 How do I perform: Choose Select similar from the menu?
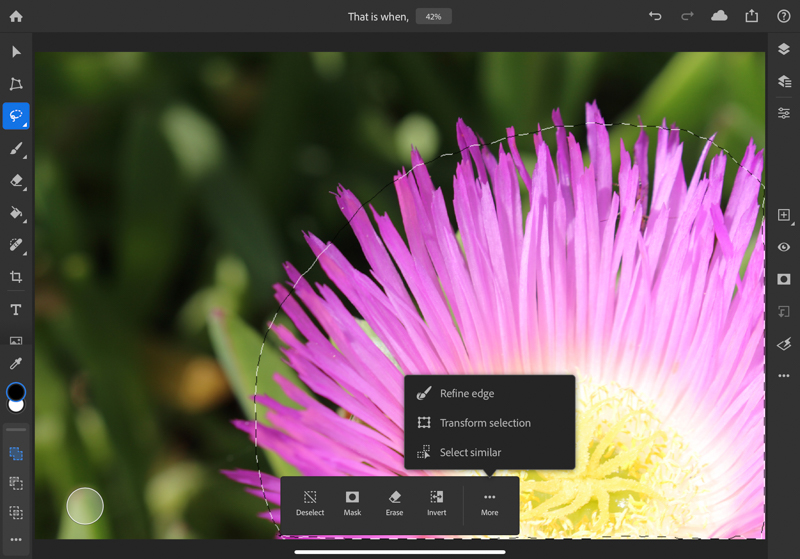490,452
